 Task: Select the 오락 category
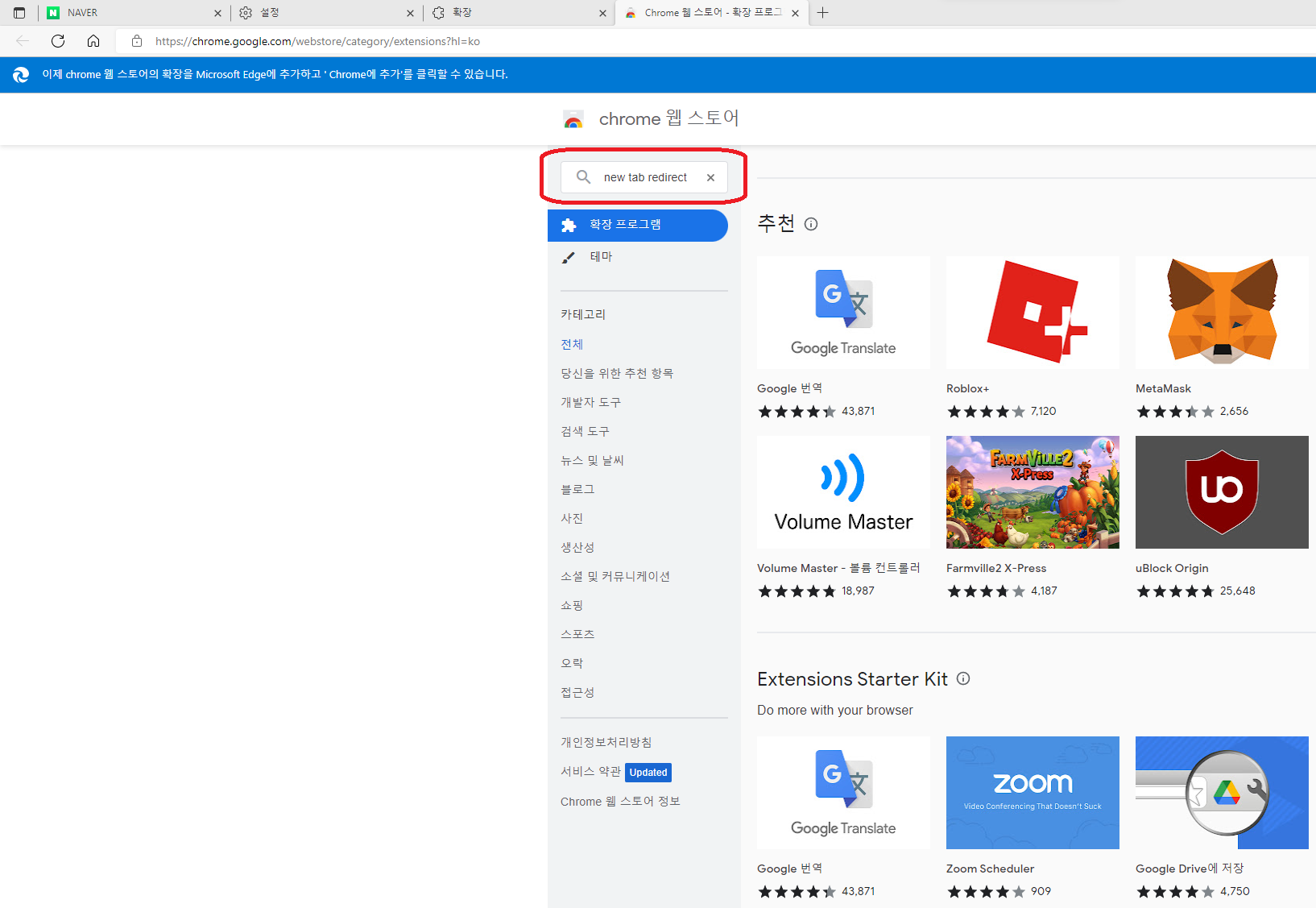[x=572, y=663]
